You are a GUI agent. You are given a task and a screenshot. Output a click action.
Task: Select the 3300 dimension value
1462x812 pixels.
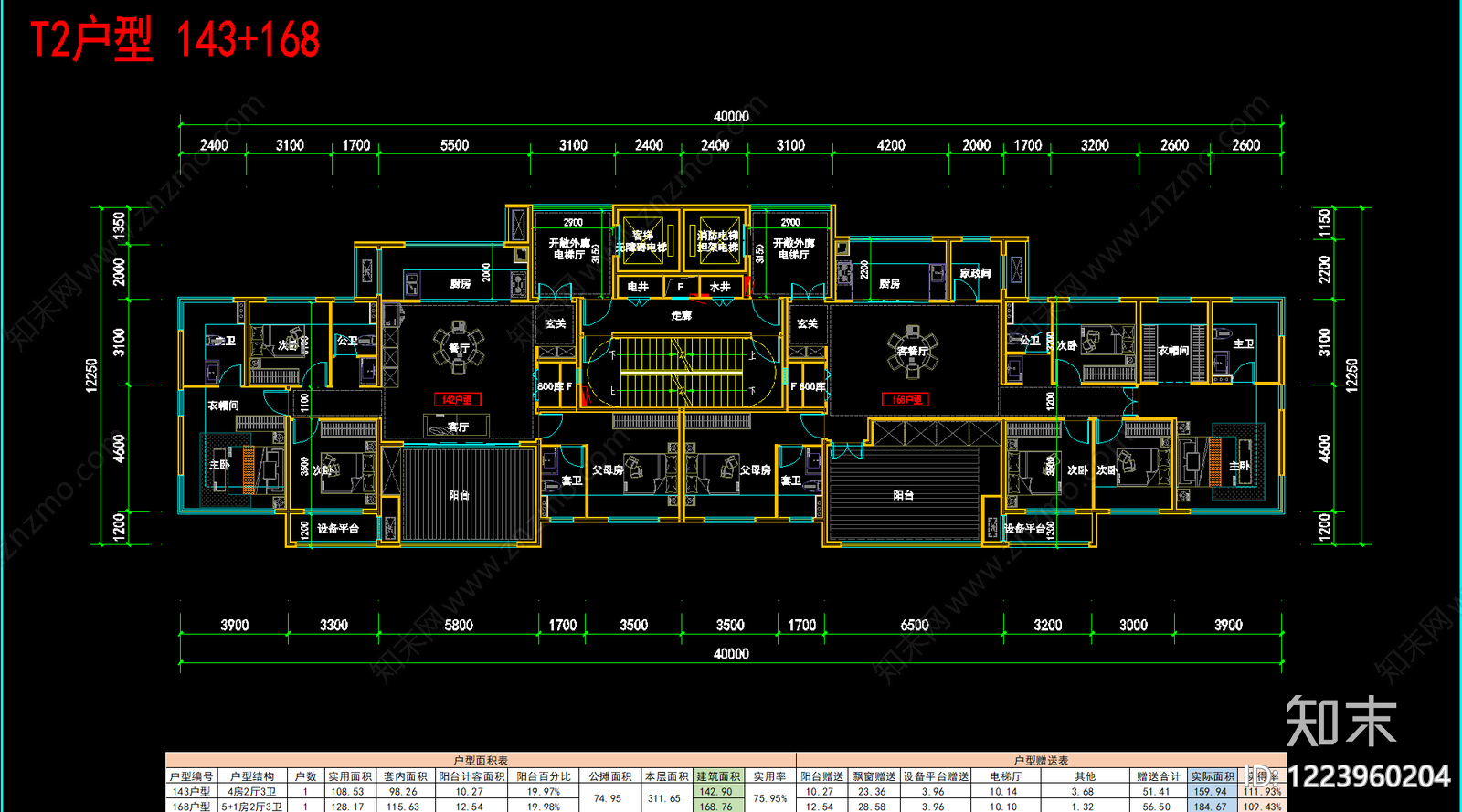coord(334,625)
